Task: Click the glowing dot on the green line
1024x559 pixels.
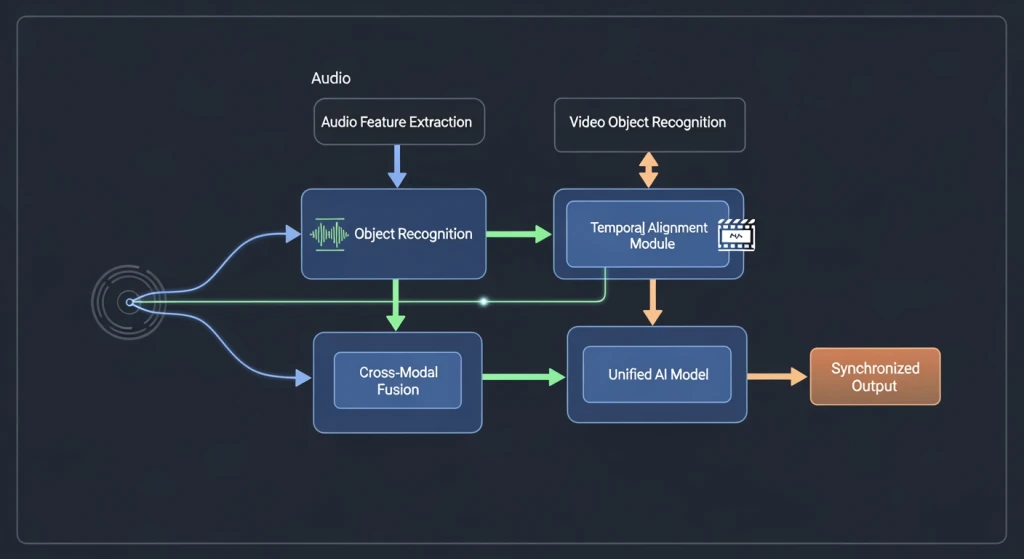Action: (x=483, y=302)
